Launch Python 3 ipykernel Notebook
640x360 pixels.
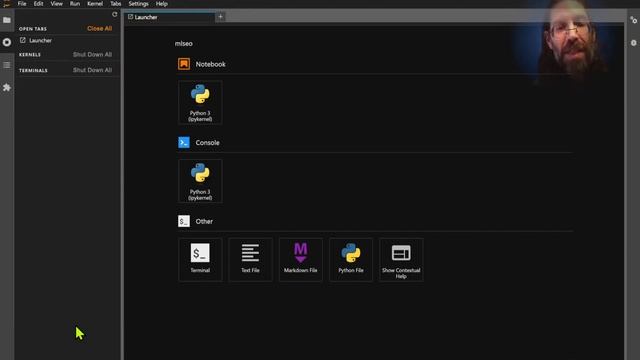(x=200, y=102)
